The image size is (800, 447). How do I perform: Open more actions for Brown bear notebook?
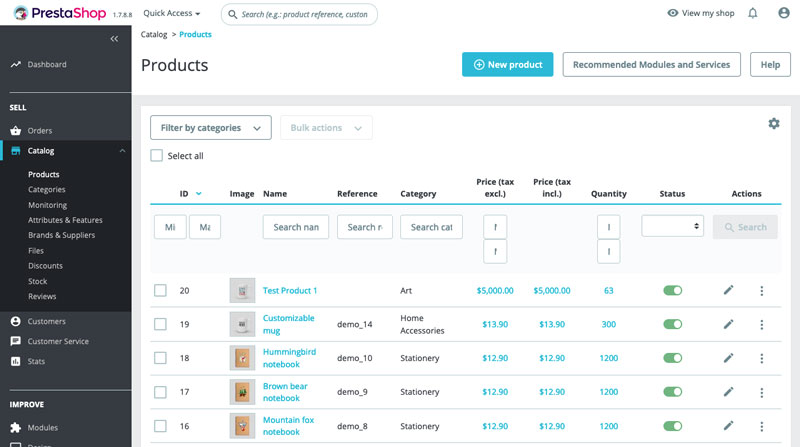762,392
